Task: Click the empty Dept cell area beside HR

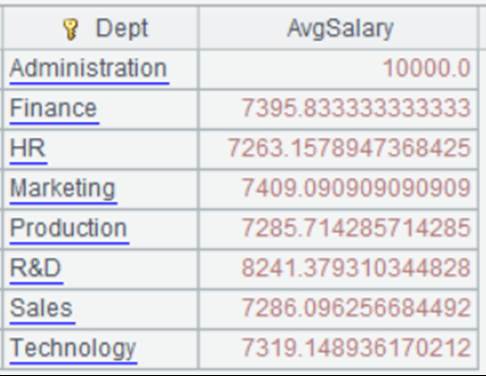Action: click(122, 149)
